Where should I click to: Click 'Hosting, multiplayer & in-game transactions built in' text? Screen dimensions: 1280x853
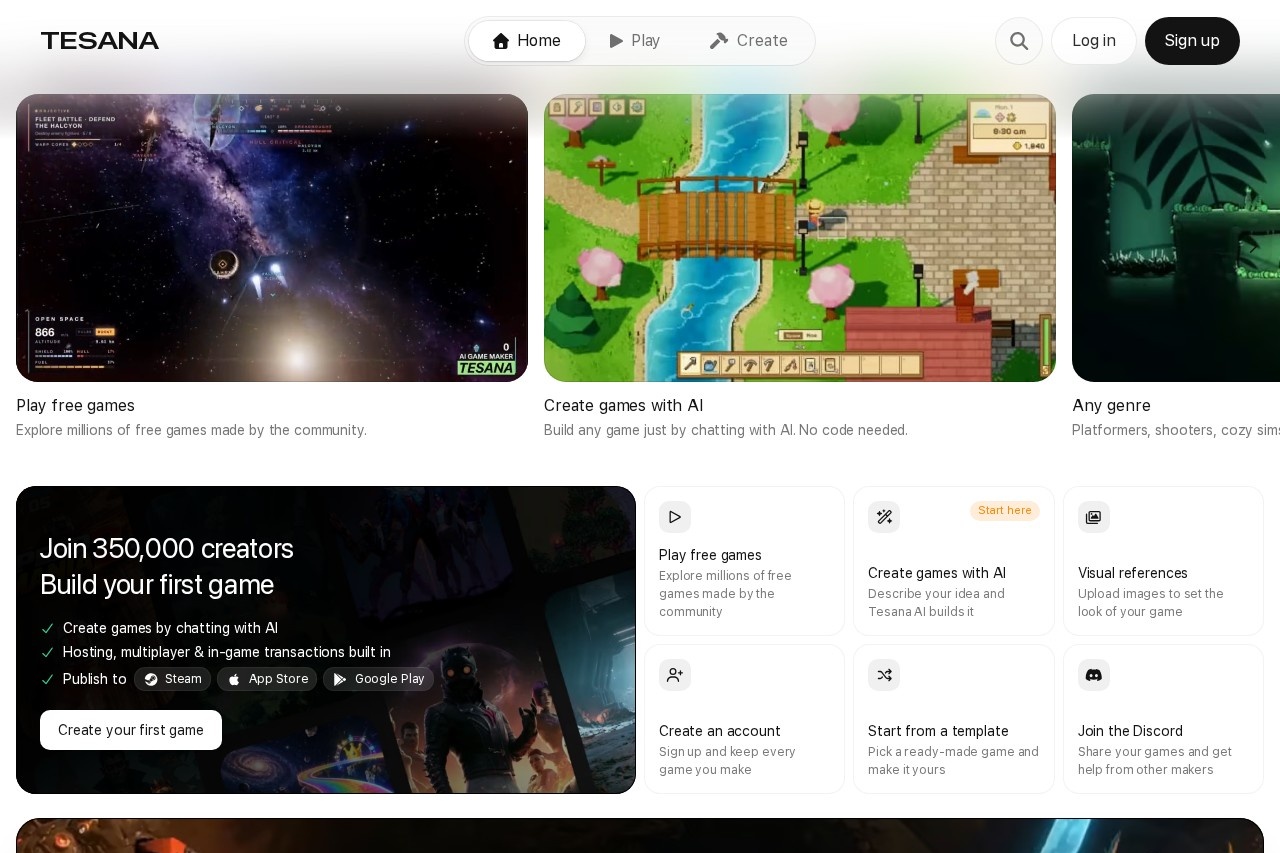pos(227,652)
